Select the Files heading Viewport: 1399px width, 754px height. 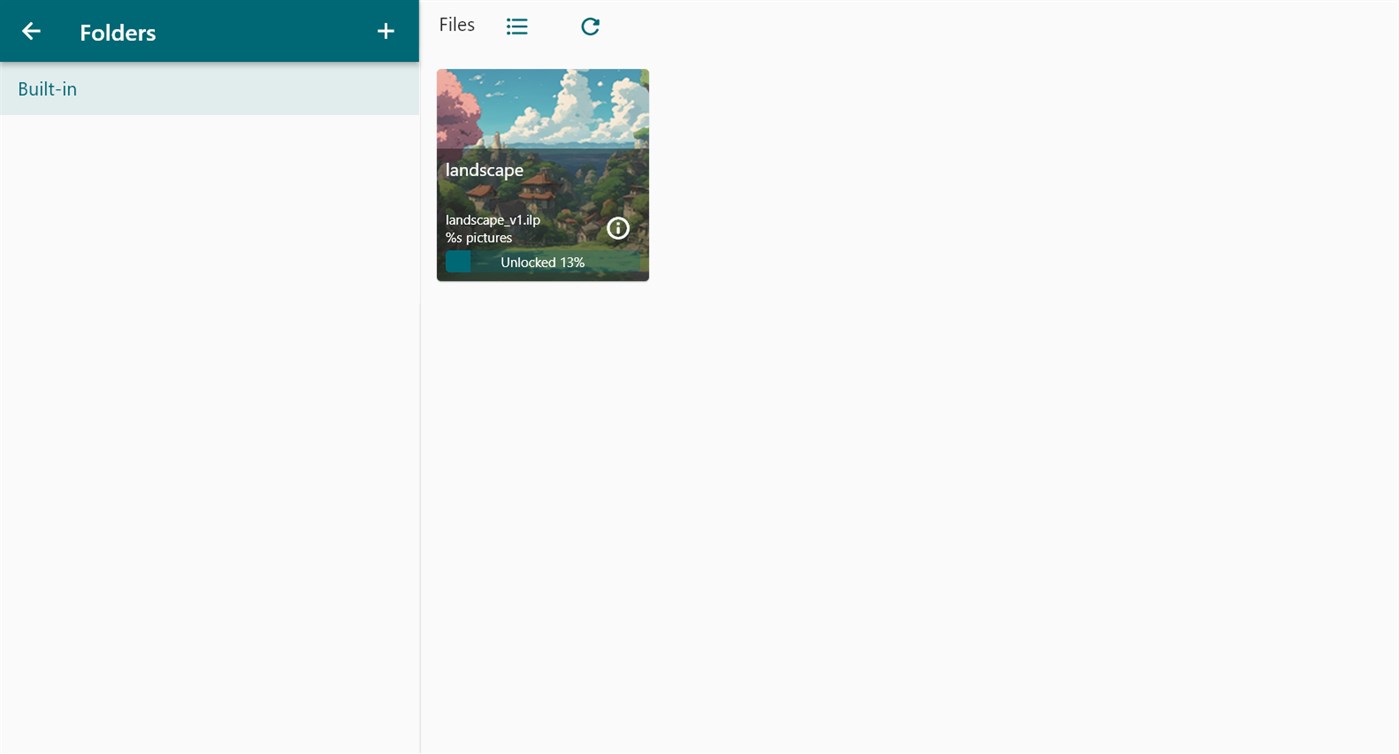[456, 24]
